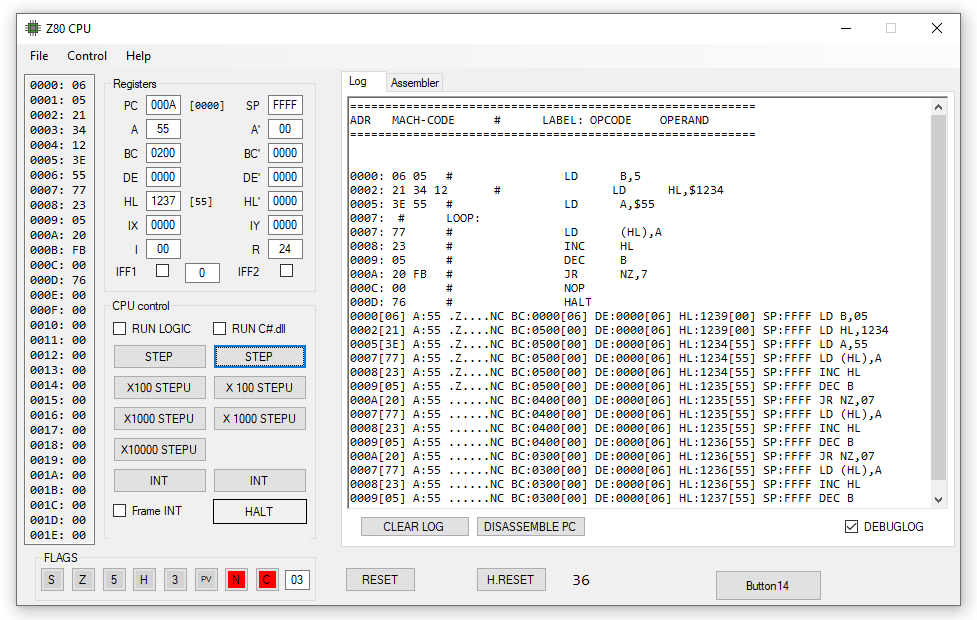Enable the RUN LOGIC checkbox
Image resolution: width=977 pixels, height=620 pixels.
point(120,328)
